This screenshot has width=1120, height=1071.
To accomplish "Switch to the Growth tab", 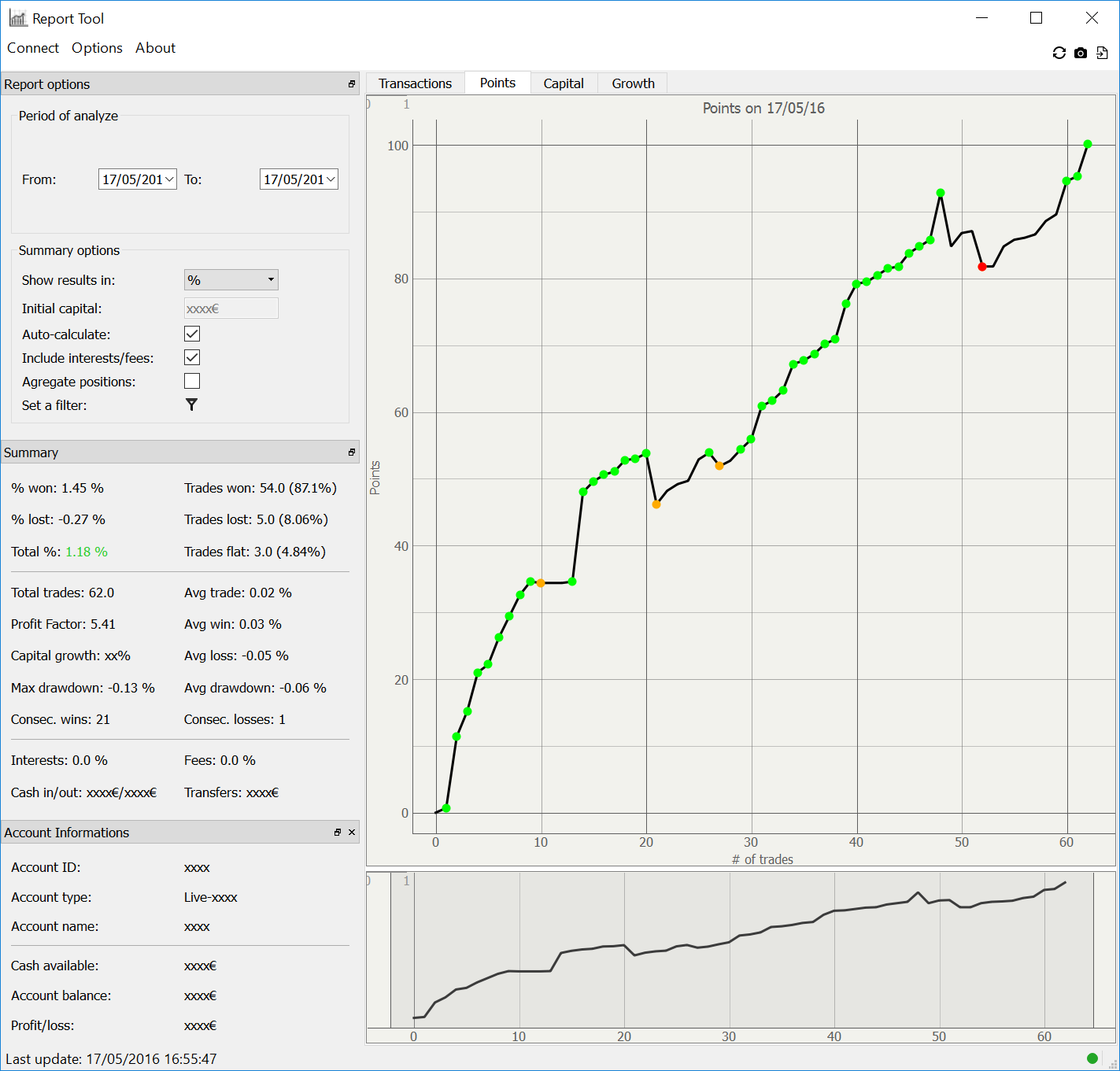I will coord(633,83).
